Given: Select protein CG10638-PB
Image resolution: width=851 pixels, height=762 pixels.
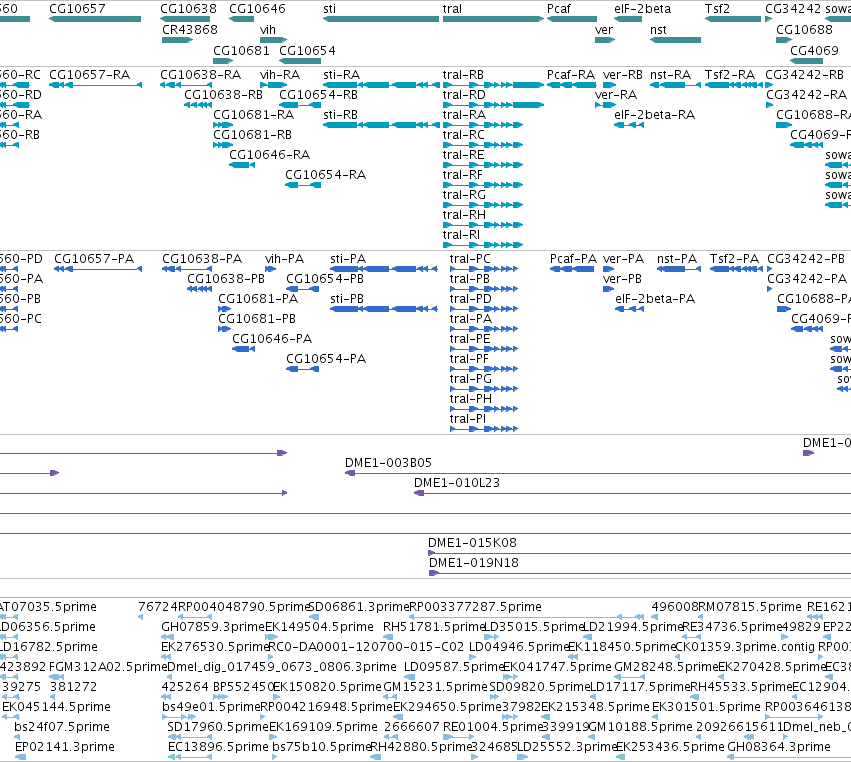Looking at the screenshot, I should coord(199,289).
